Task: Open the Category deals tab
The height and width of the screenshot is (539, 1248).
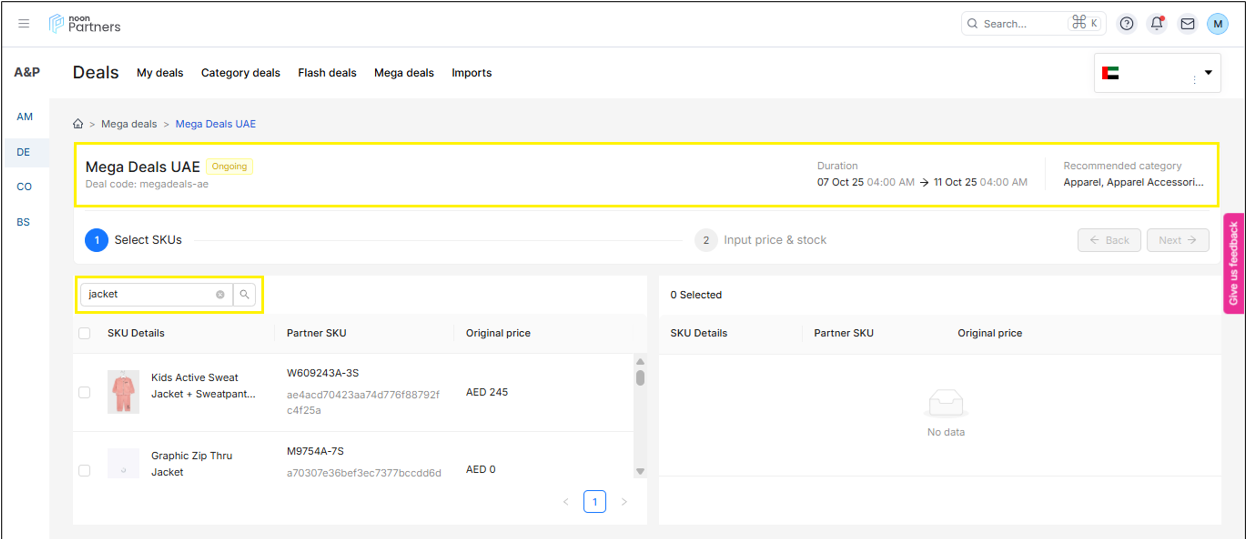Action: click(240, 73)
